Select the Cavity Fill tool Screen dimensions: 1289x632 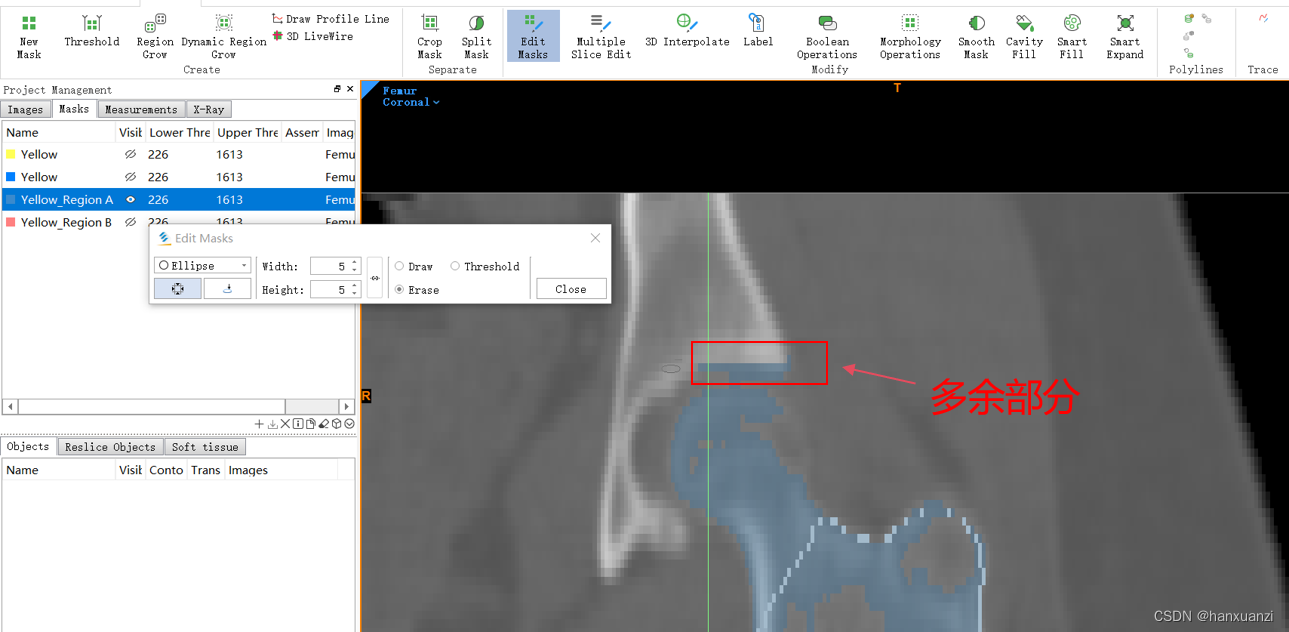pos(1024,37)
